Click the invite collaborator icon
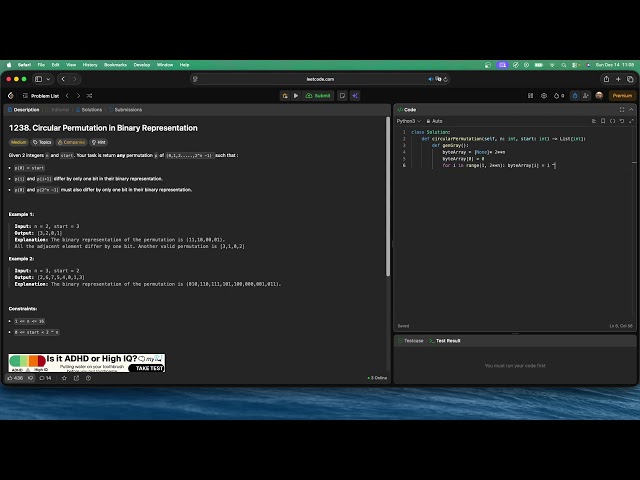Screen dimensions: 640x480 [x=586, y=96]
